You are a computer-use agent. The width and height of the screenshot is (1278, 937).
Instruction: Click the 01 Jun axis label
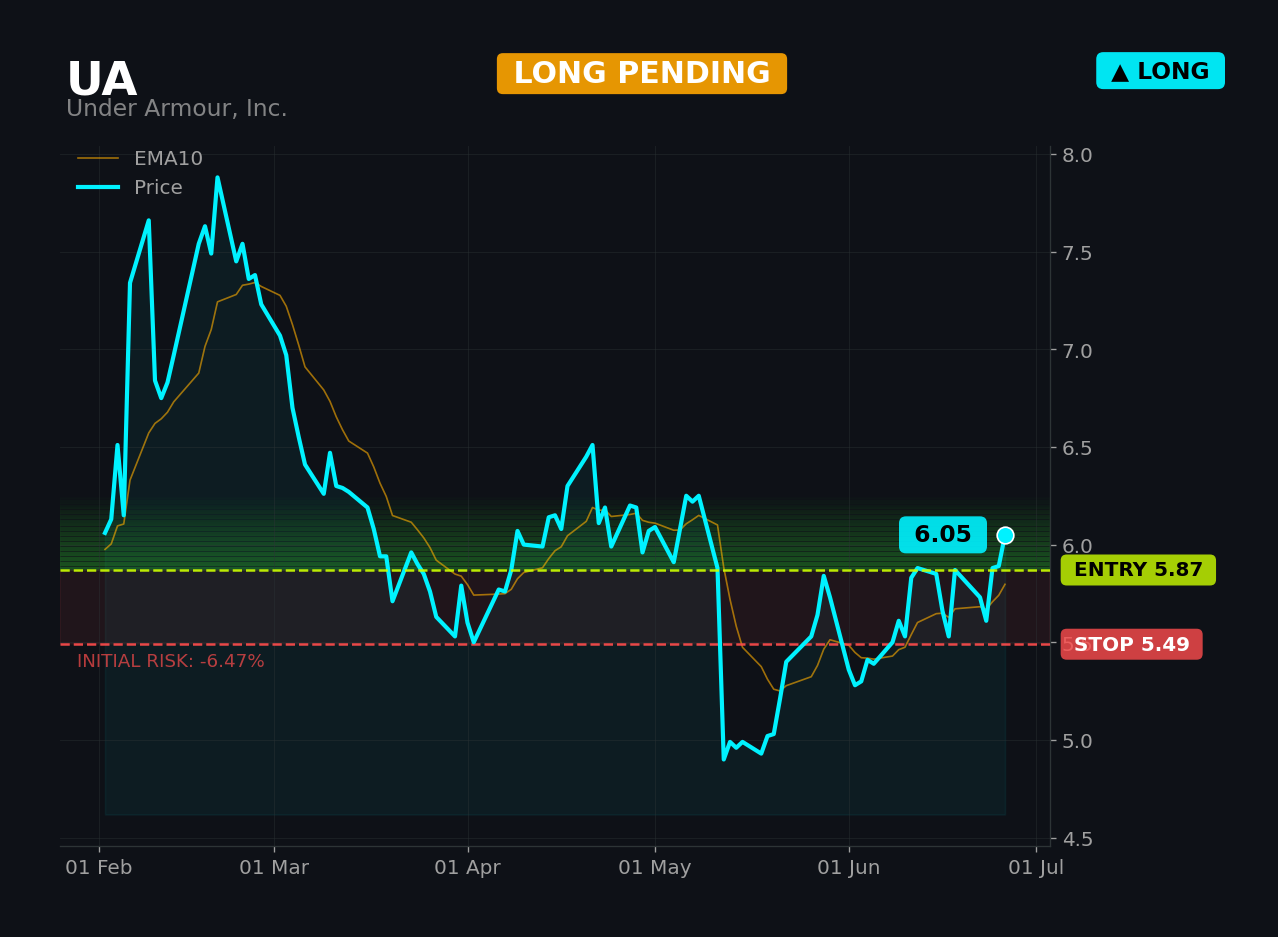point(849,868)
